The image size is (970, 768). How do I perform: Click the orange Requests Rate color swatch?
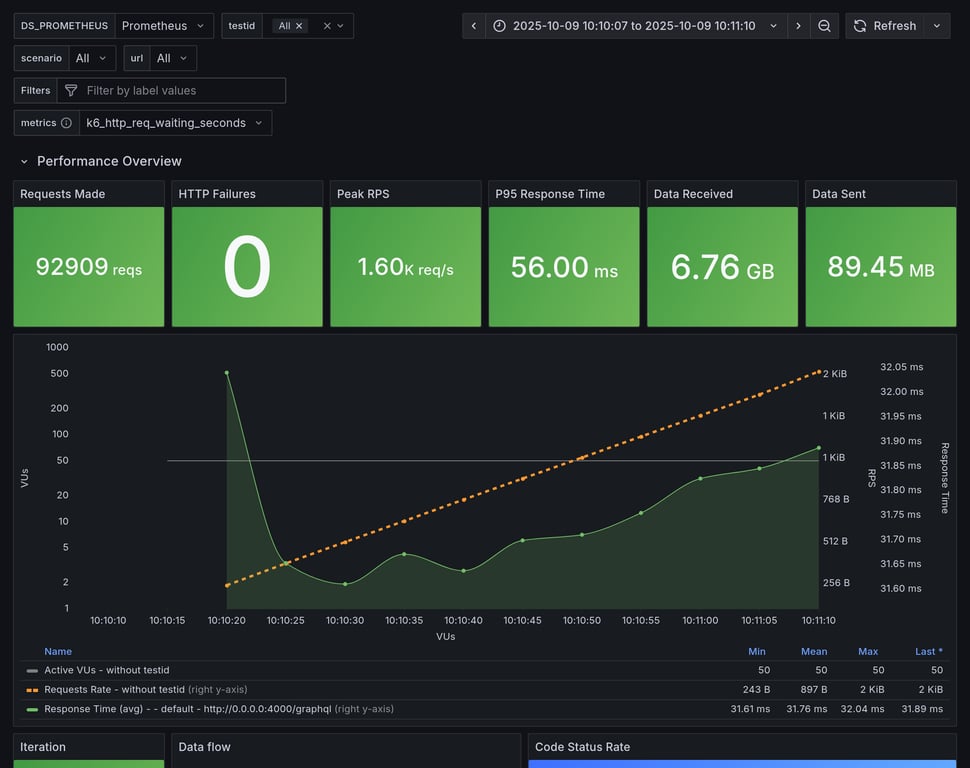click(32, 689)
